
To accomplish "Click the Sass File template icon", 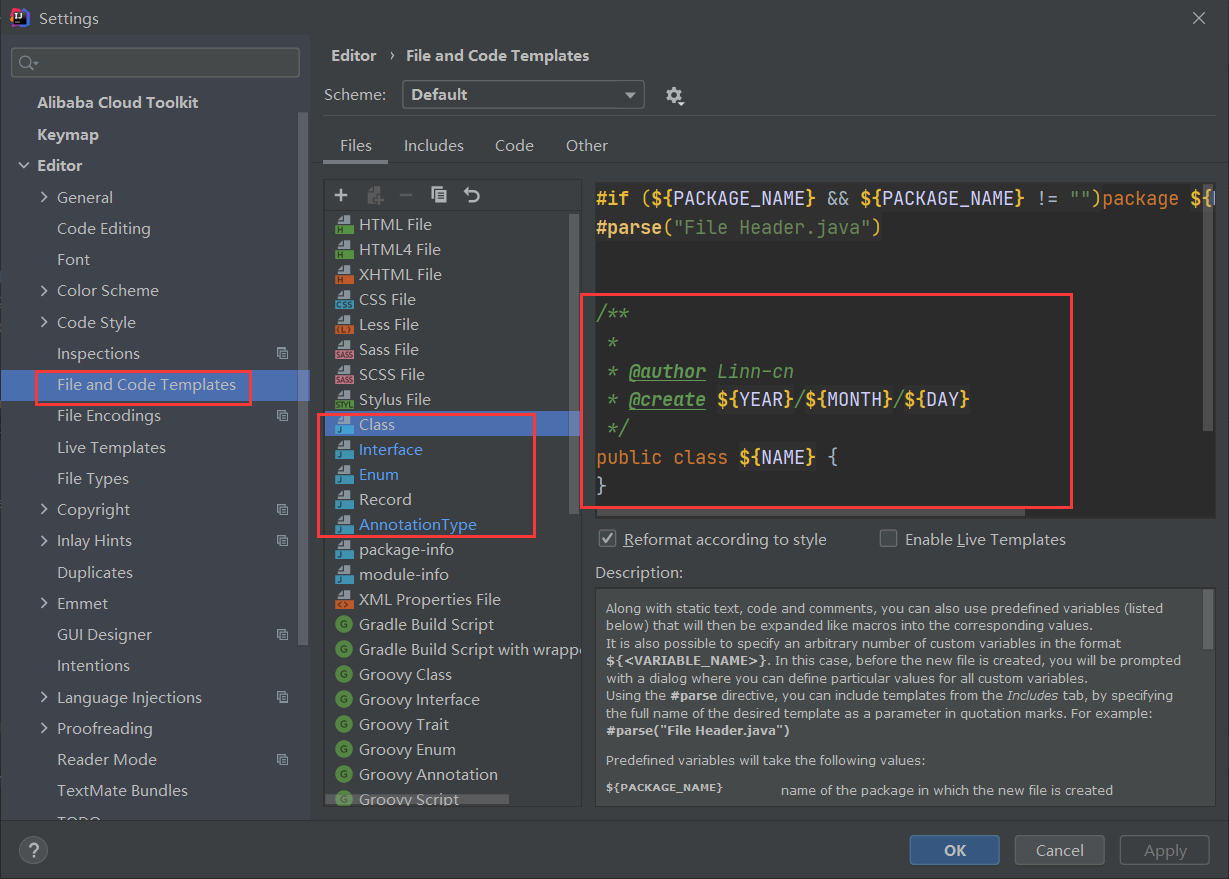I will pos(343,350).
